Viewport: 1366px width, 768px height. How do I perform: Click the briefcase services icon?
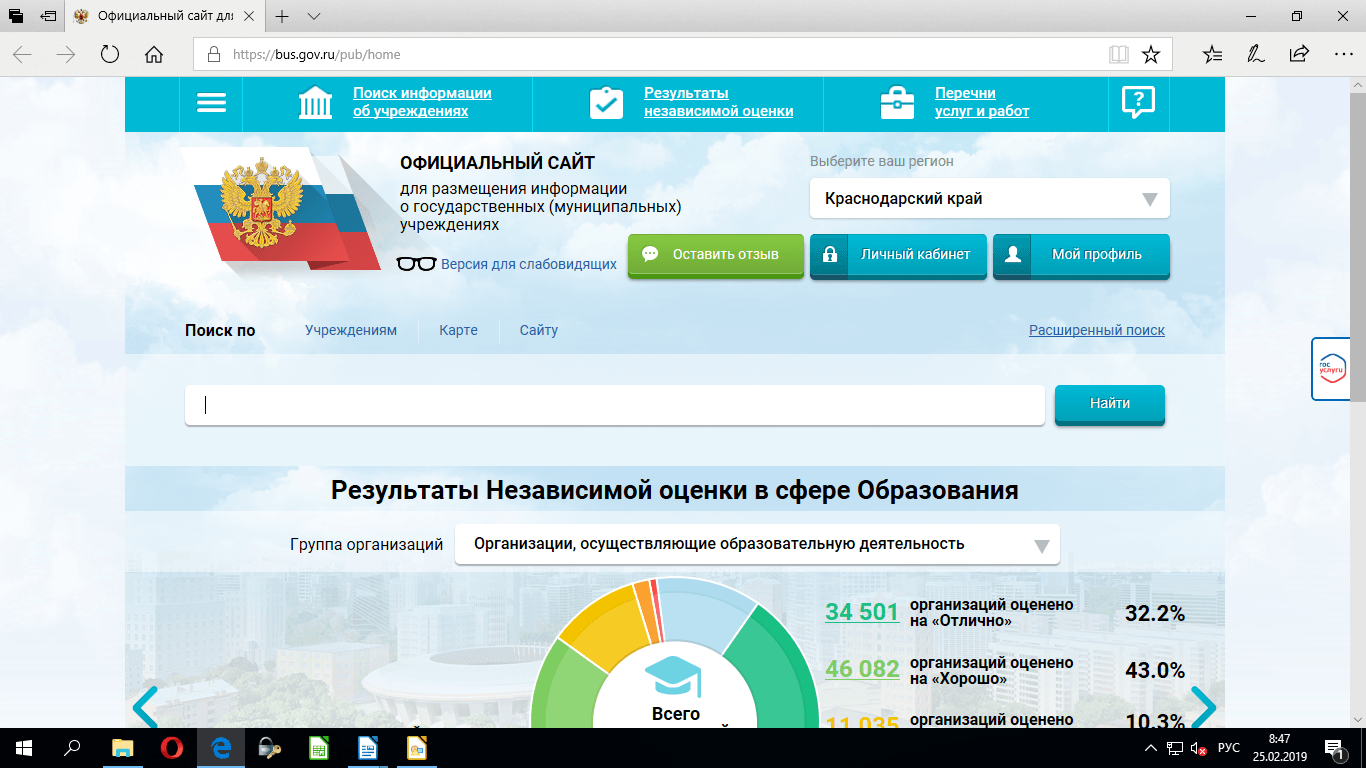tap(897, 103)
